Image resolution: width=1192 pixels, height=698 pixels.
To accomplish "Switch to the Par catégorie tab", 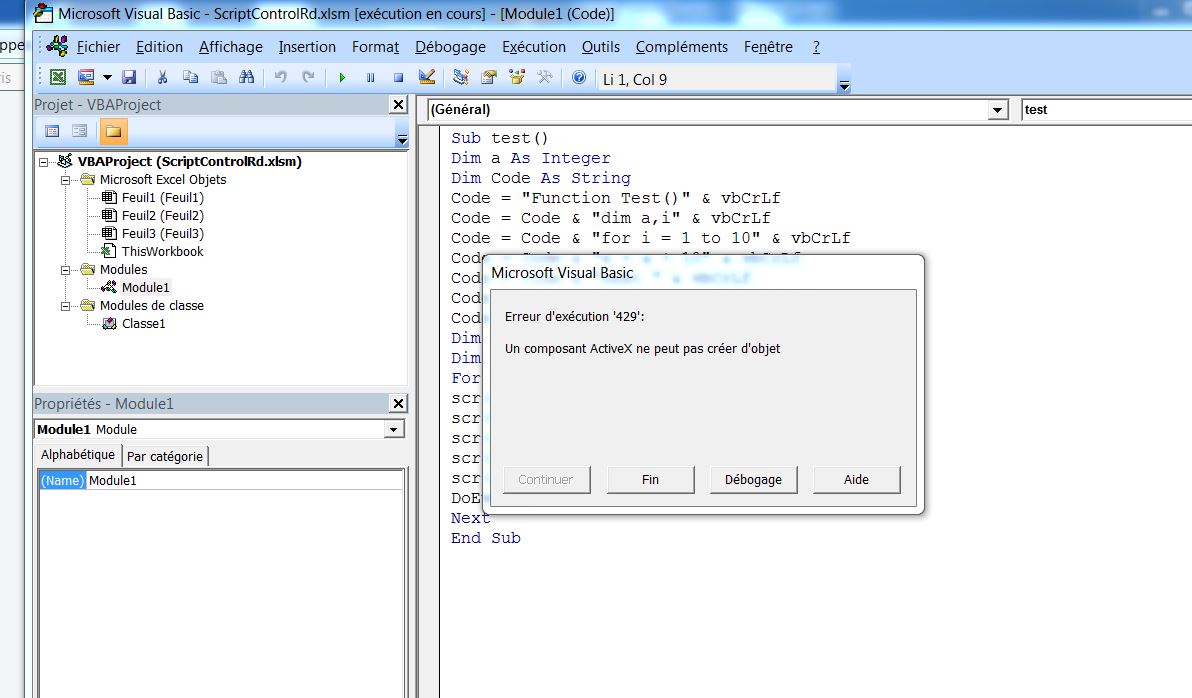I will 165,456.
